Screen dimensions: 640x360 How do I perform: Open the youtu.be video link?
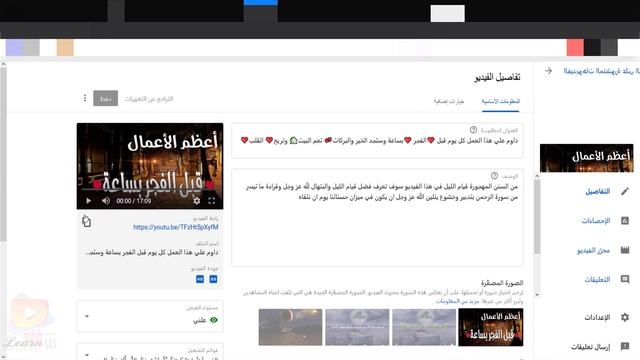[x=176, y=227]
